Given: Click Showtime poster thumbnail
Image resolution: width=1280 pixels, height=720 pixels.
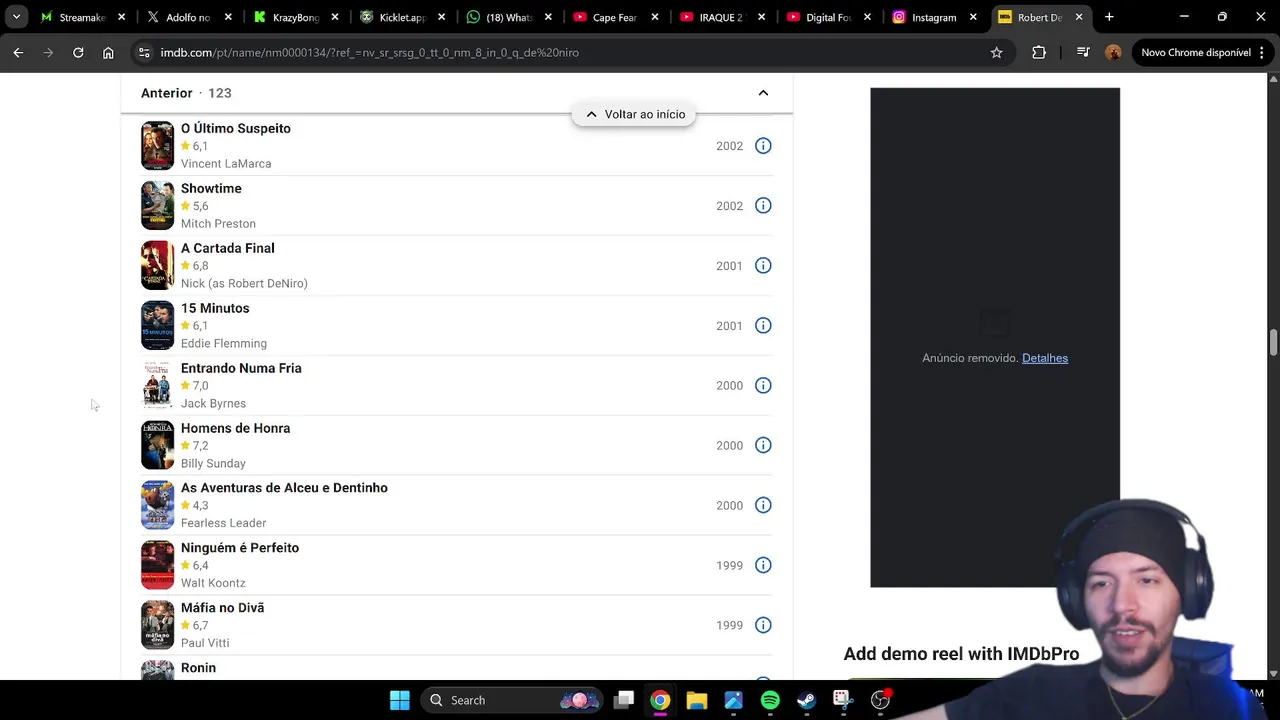Looking at the screenshot, I should [157, 206].
